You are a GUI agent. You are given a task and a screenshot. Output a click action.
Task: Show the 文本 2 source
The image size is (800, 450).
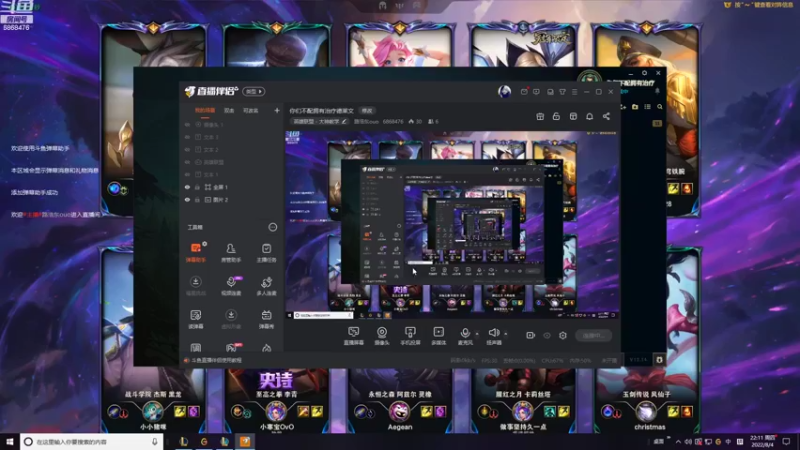187,149
